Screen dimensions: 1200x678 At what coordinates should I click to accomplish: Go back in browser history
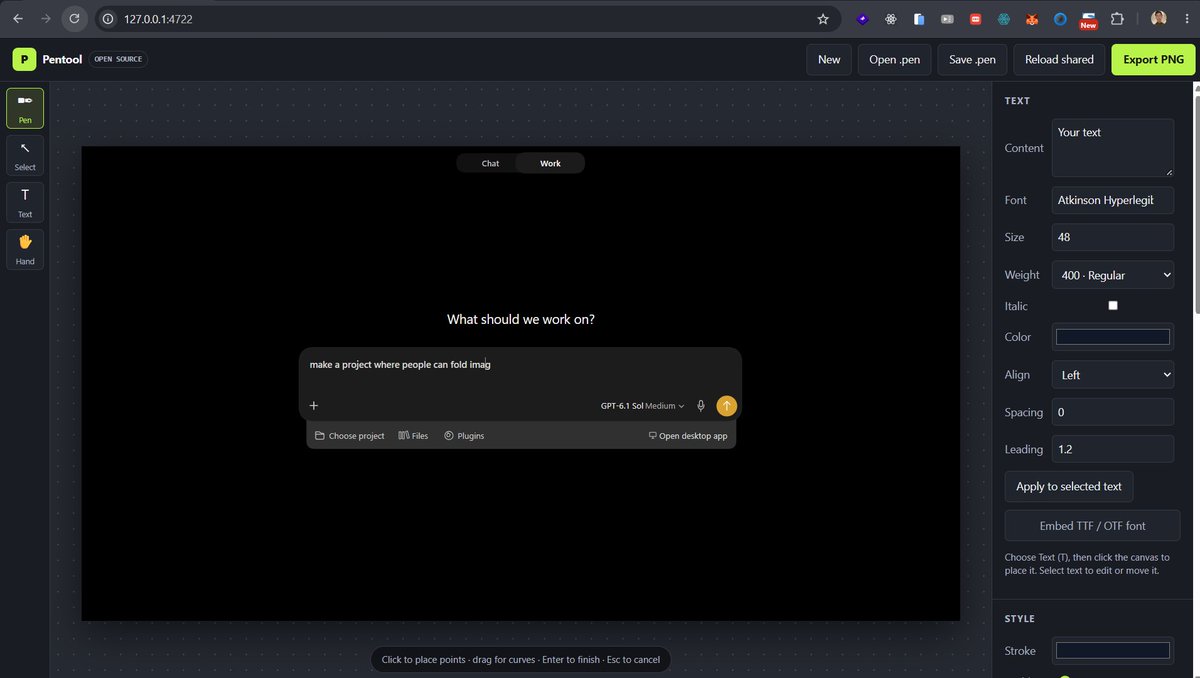(x=18, y=18)
